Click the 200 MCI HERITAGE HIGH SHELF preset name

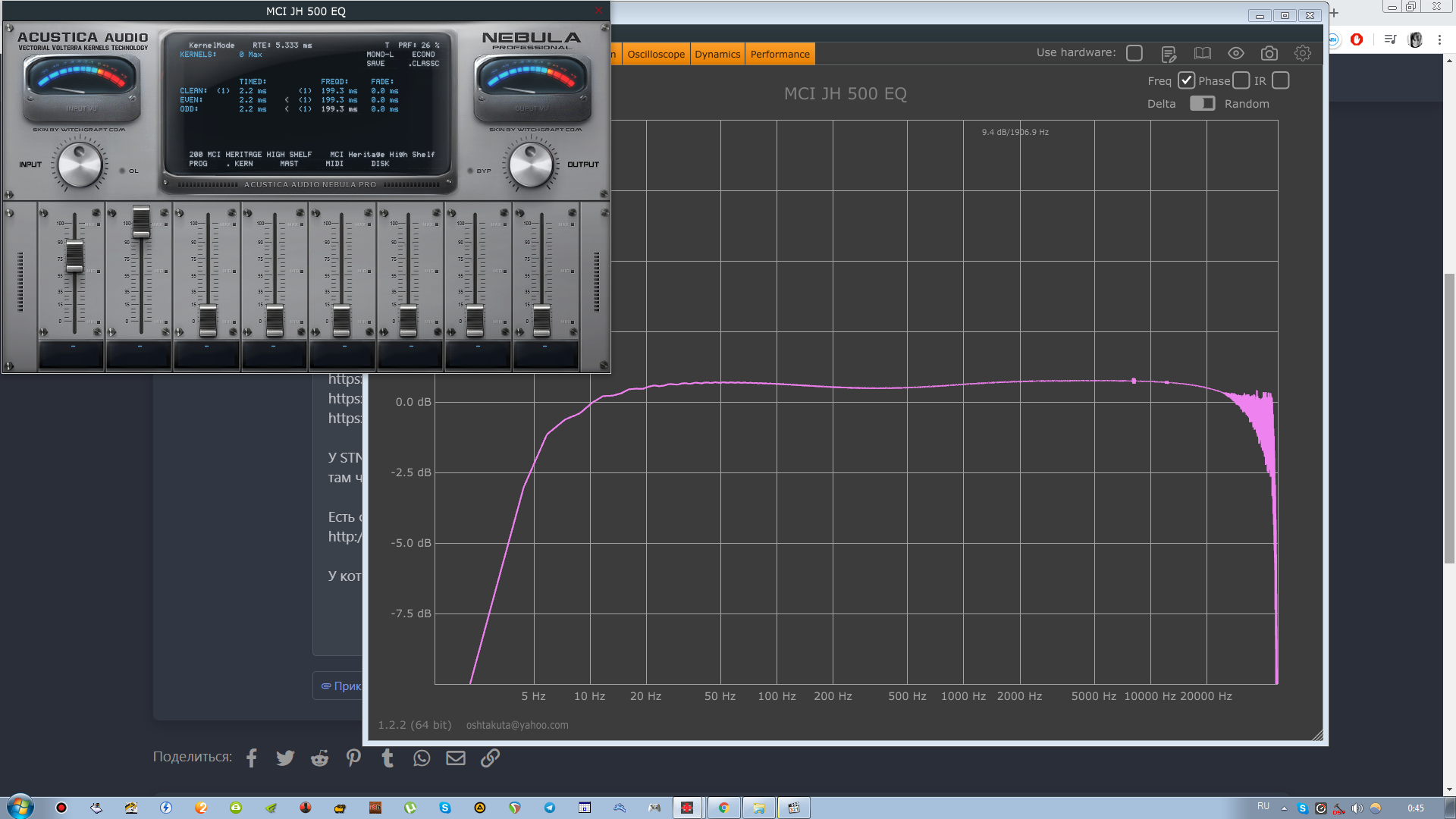pos(250,155)
